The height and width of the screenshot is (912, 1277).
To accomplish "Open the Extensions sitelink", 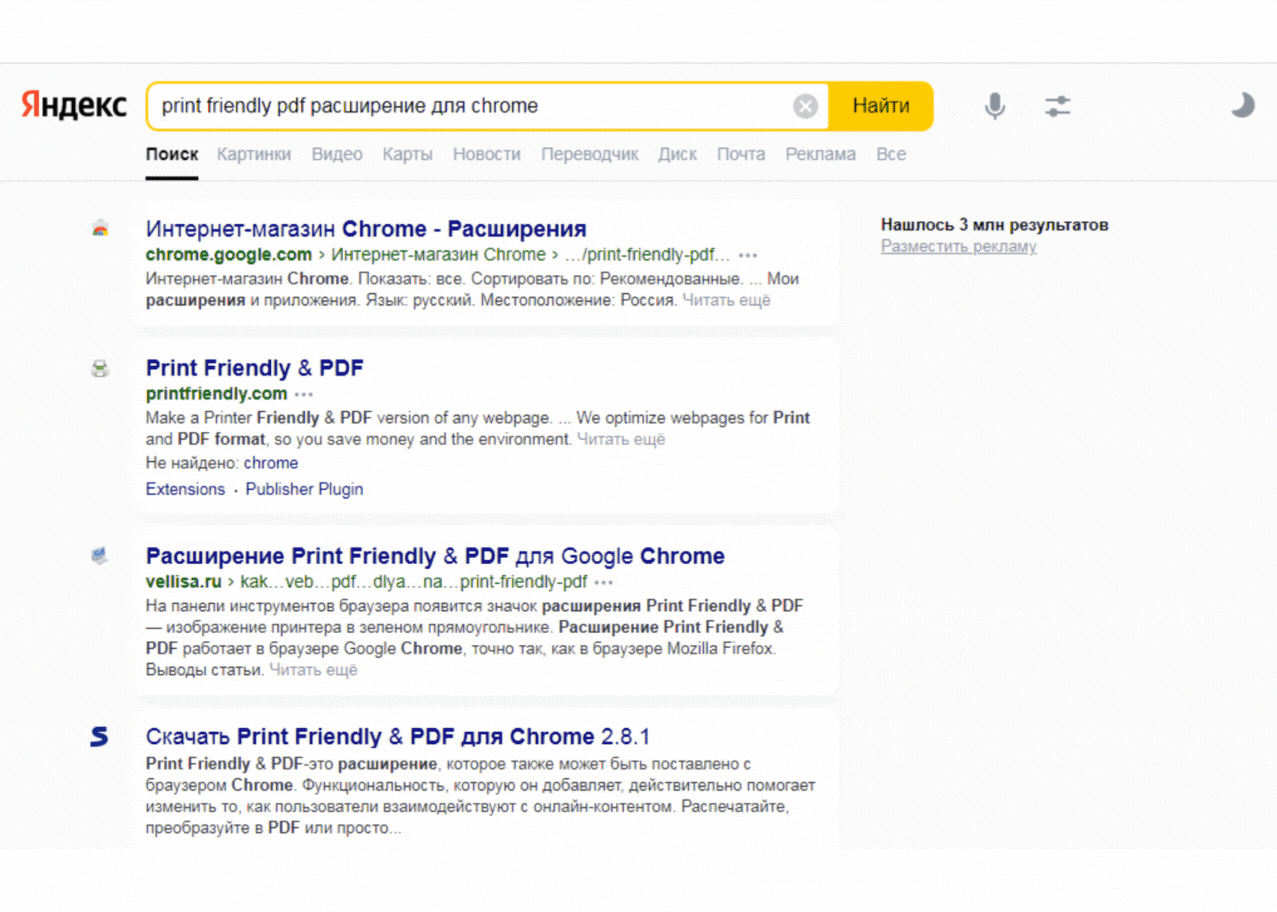I will click(x=185, y=489).
